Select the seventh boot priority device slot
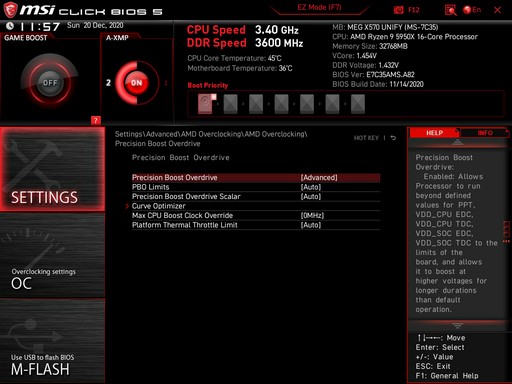 click(x=358, y=104)
